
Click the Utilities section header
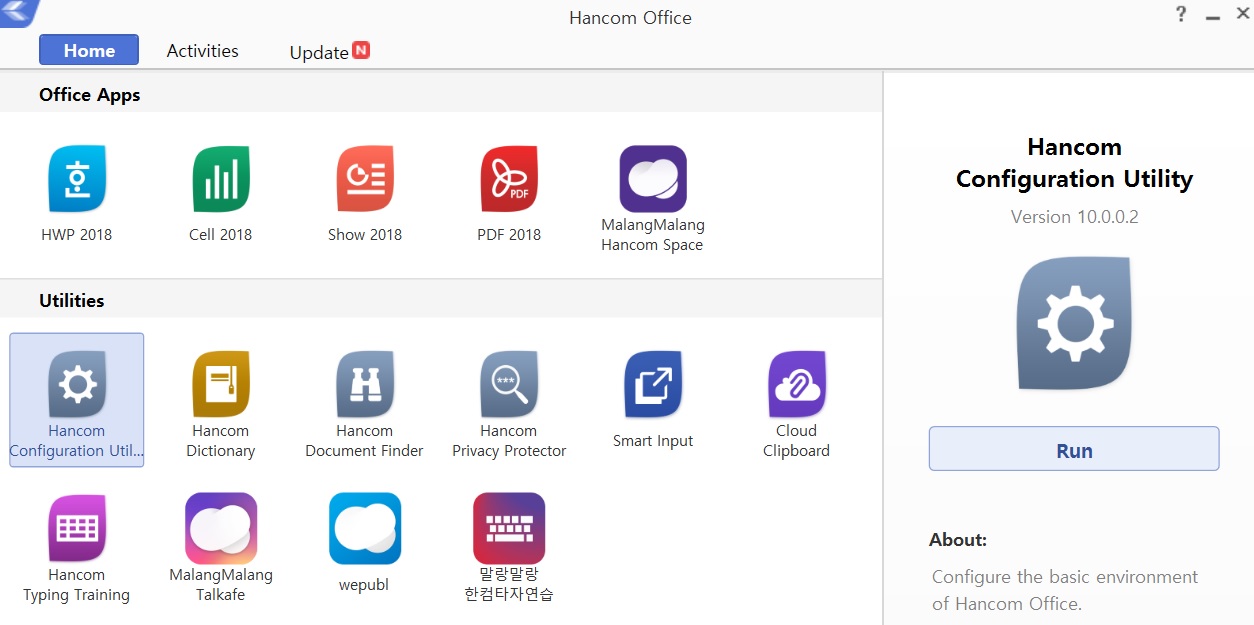click(x=71, y=300)
